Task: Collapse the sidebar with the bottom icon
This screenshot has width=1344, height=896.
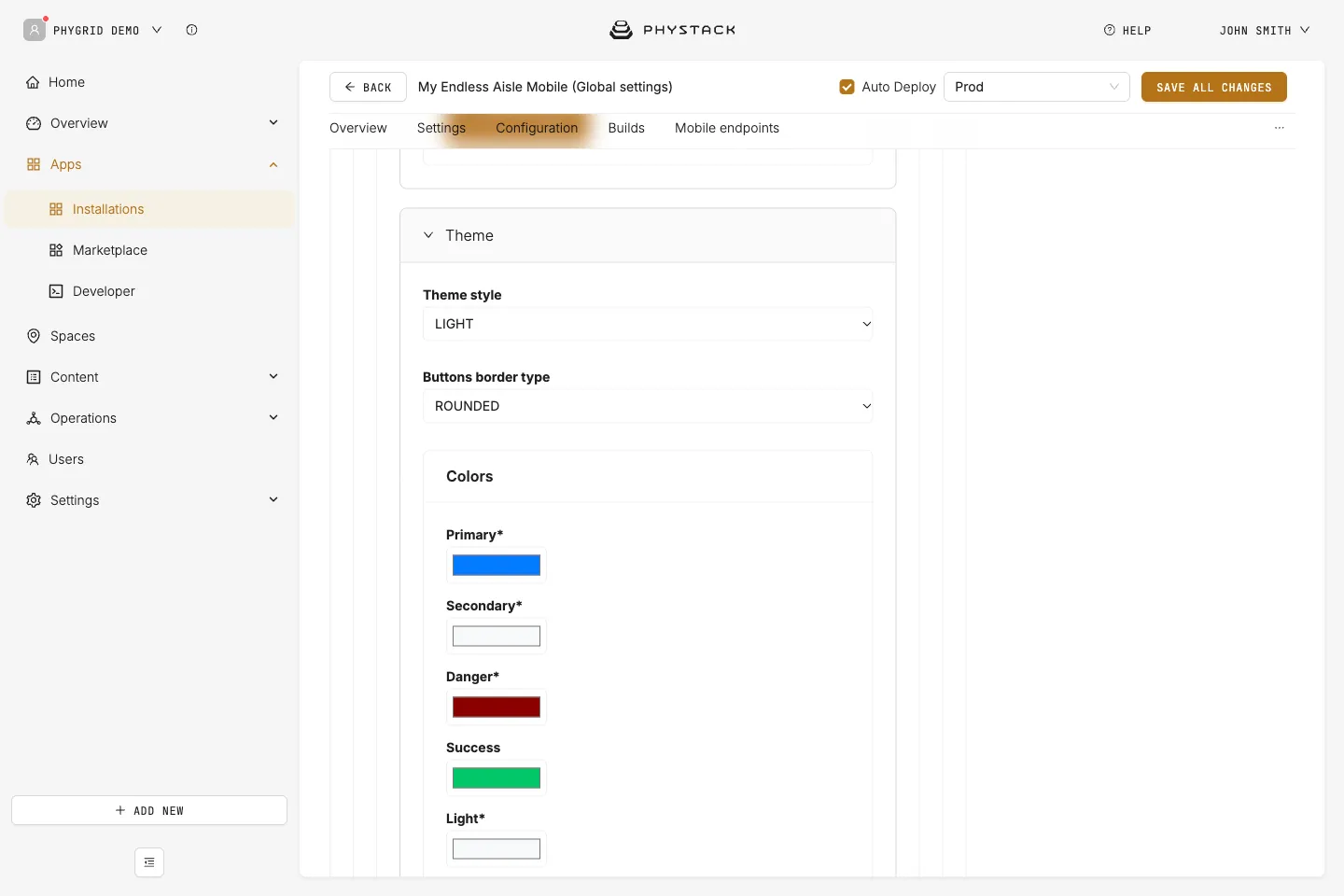Action: [x=149, y=862]
